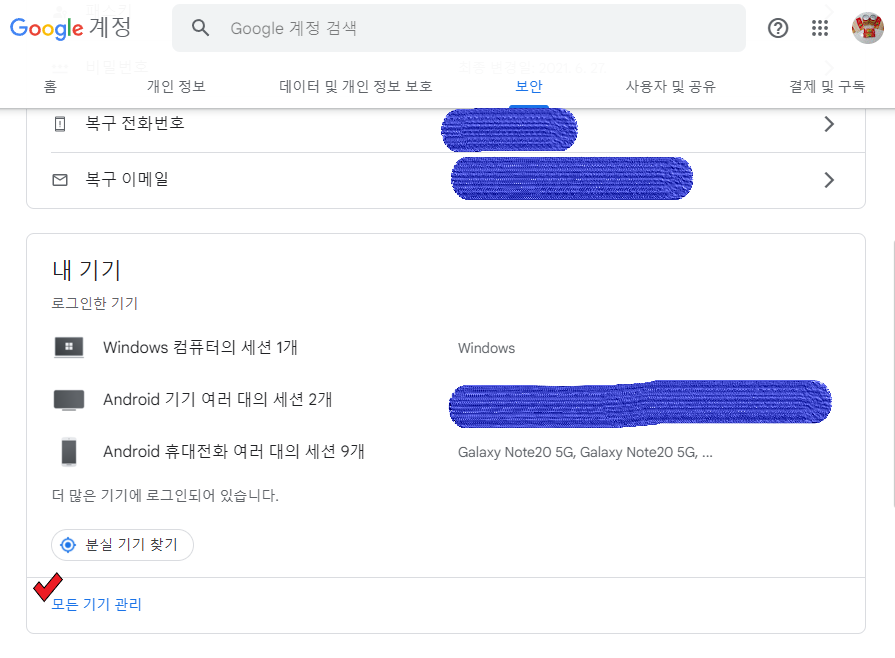Click the 복구 이메일 envelope icon
The width and height of the screenshot is (895, 658).
point(60,180)
